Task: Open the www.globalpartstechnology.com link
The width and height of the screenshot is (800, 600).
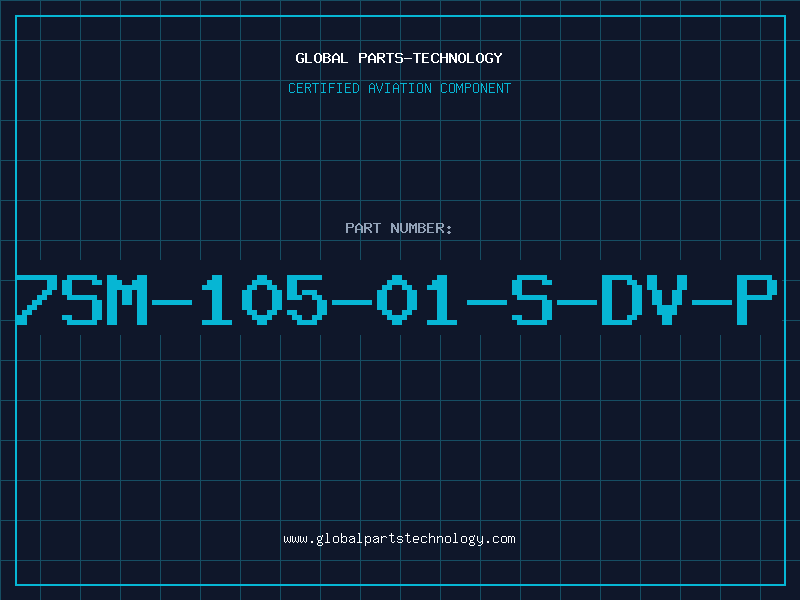Action: 399,539
